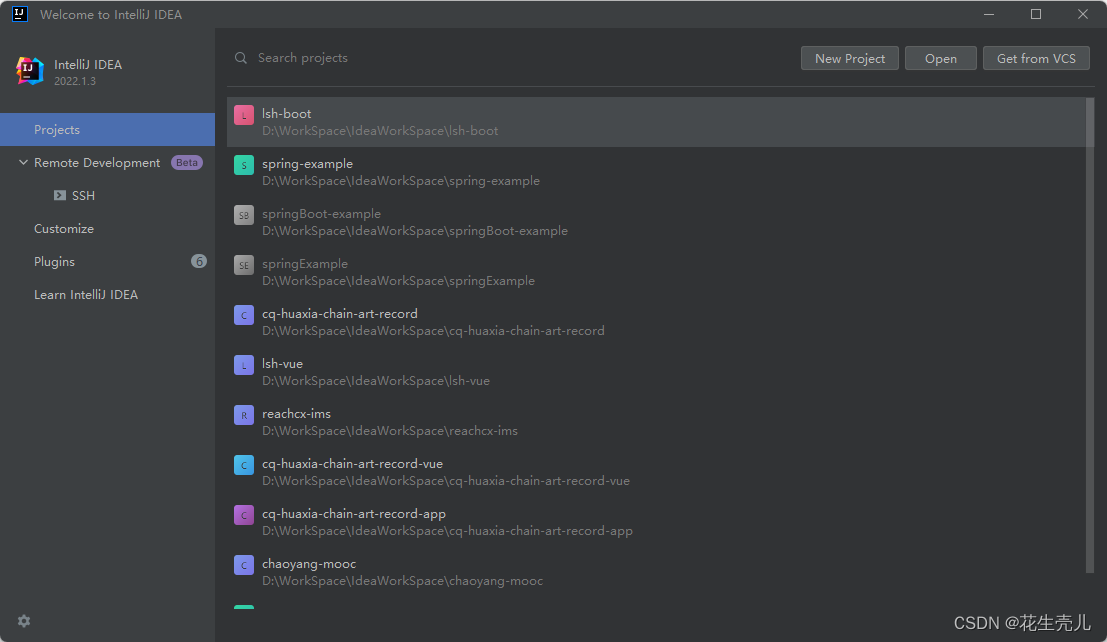
Task: Click the lsh-vue project icon
Action: click(244, 365)
